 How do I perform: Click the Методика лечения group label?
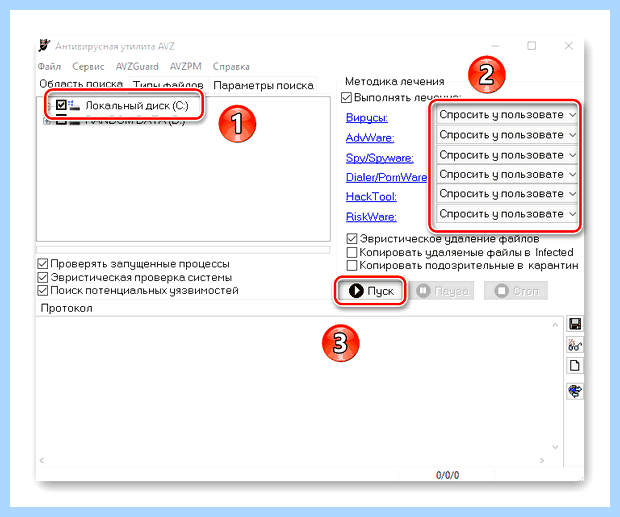pyautogui.click(x=395, y=81)
